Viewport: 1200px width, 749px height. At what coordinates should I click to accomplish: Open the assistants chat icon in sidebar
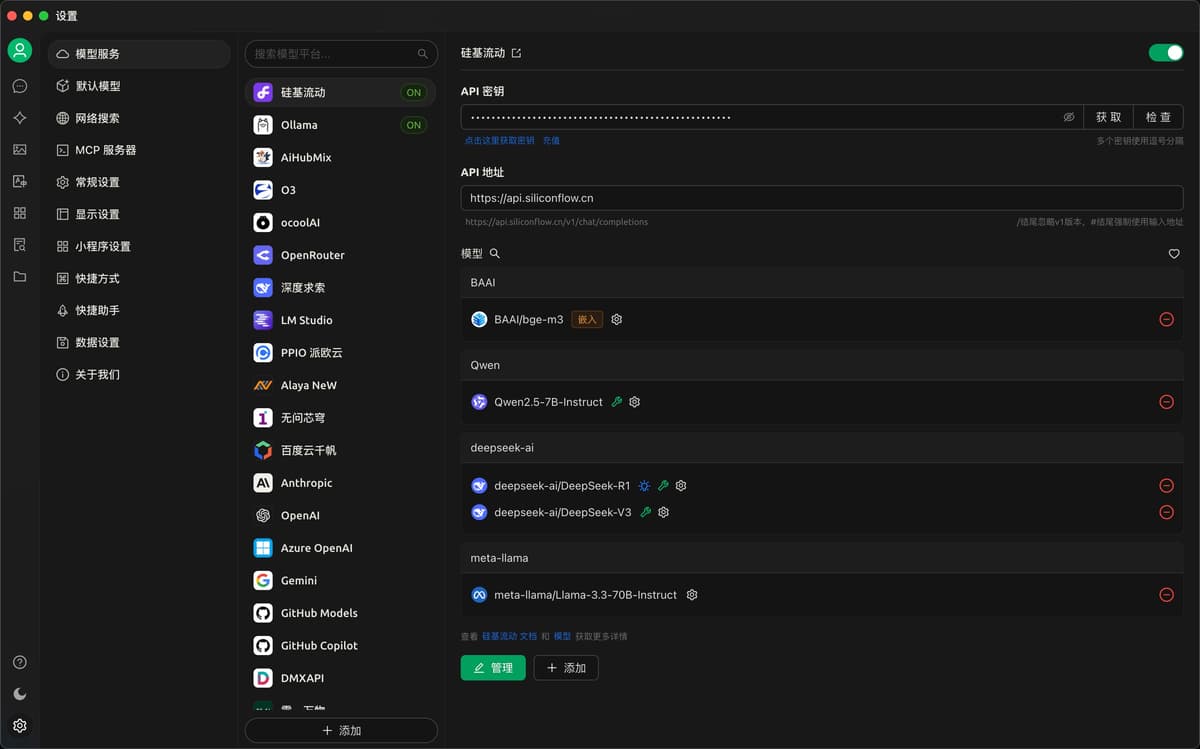pyautogui.click(x=20, y=86)
